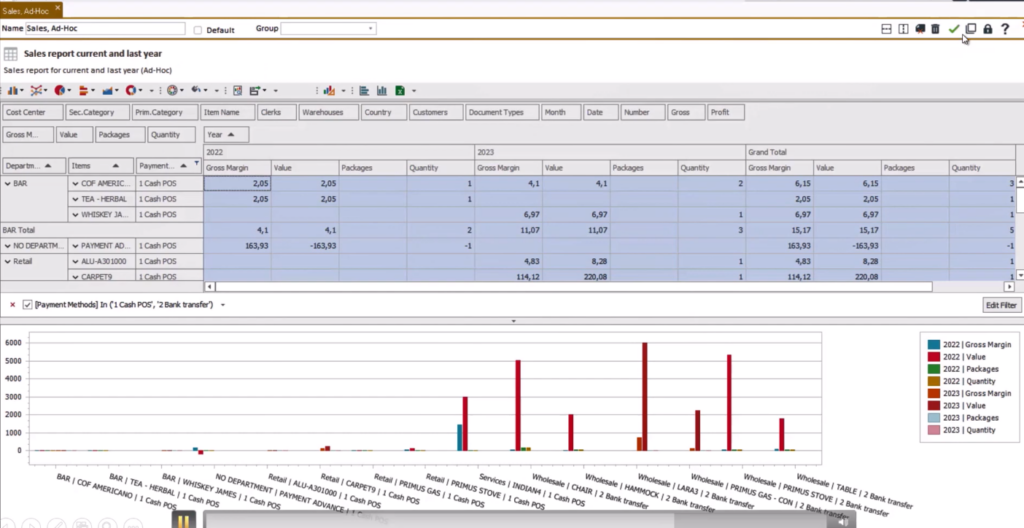
Task: Click the Name input field
Action: [105, 30]
